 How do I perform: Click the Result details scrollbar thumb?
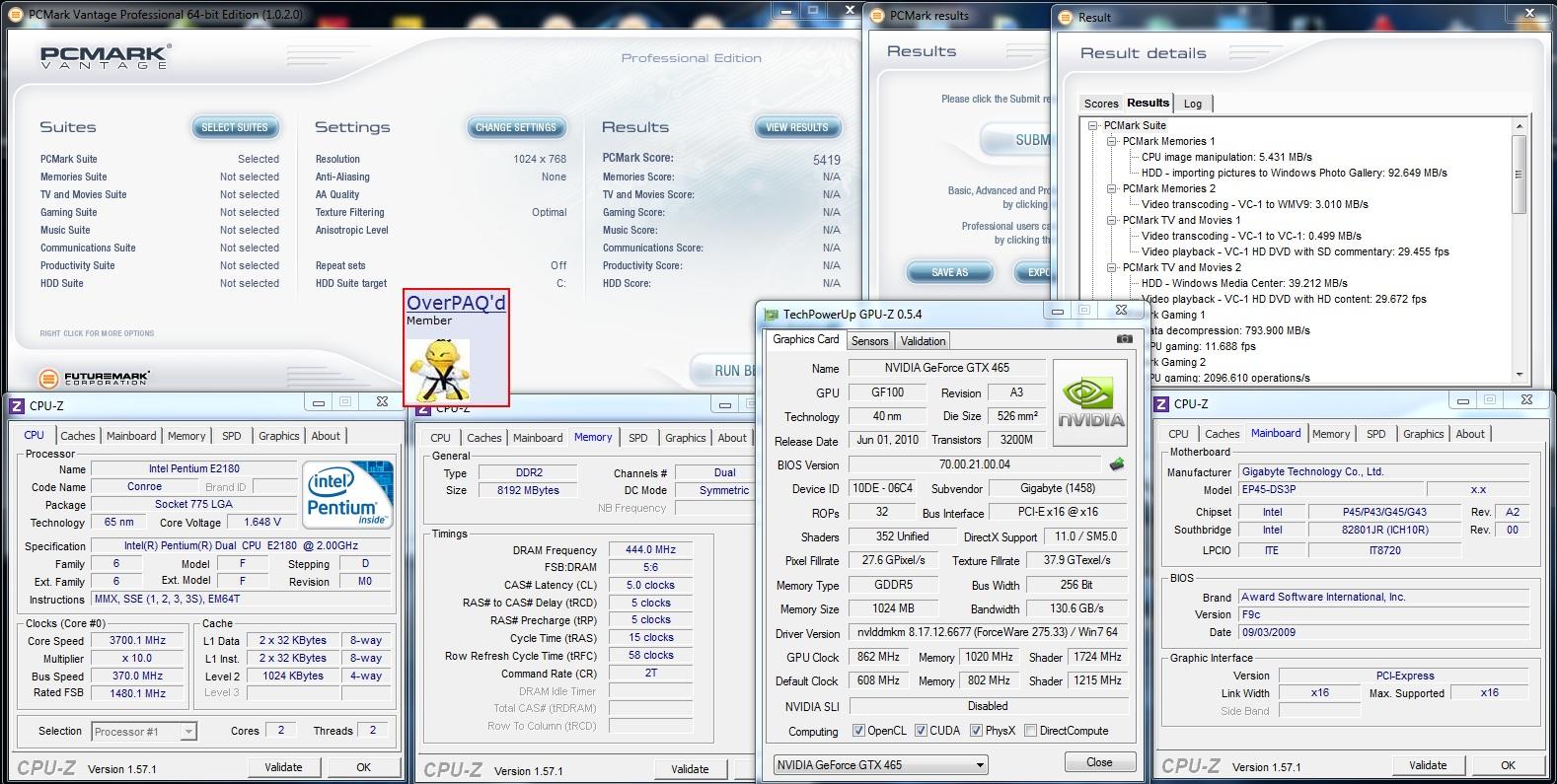(x=1520, y=175)
